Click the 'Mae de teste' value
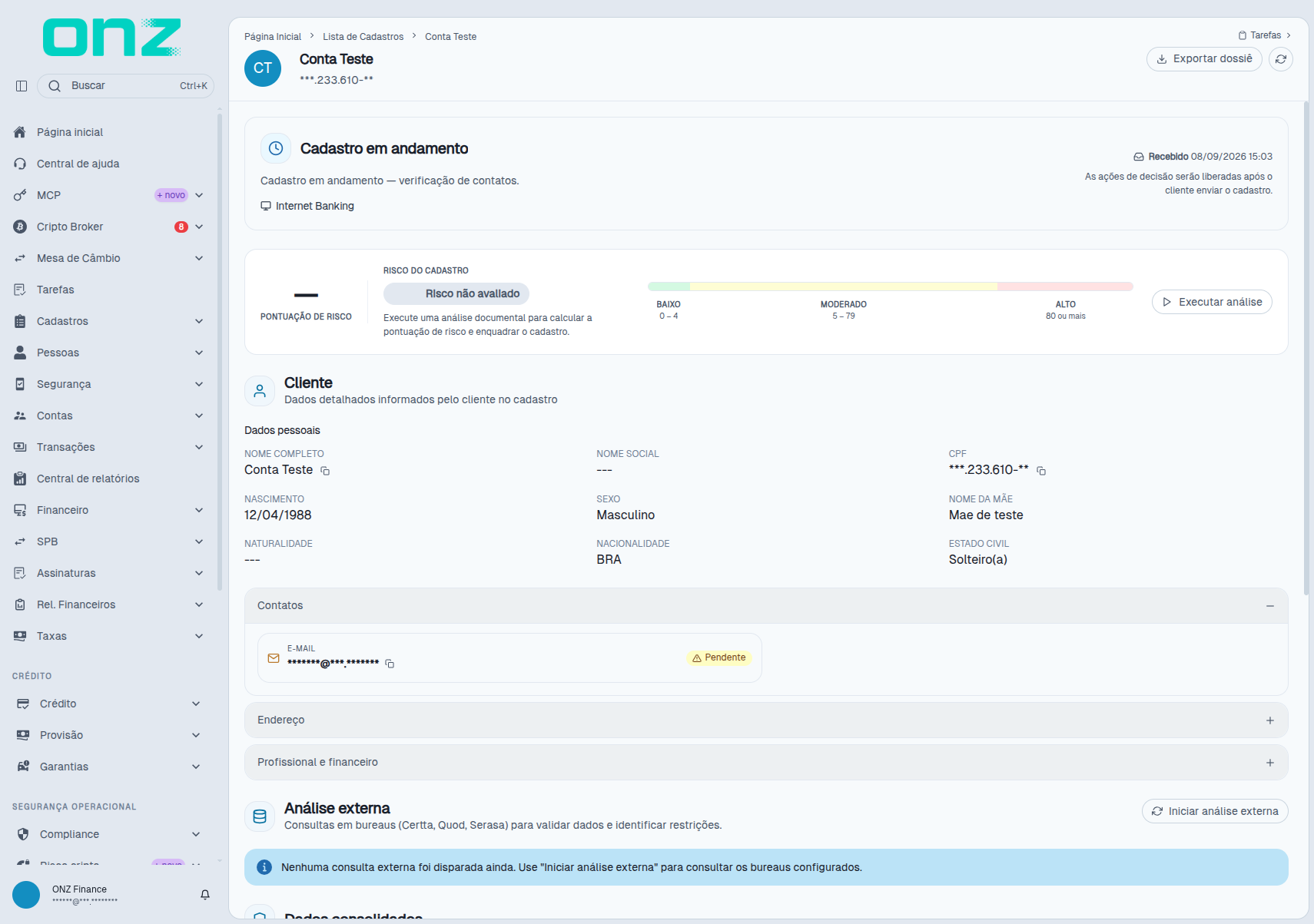The height and width of the screenshot is (924, 1314). pos(986,515)
